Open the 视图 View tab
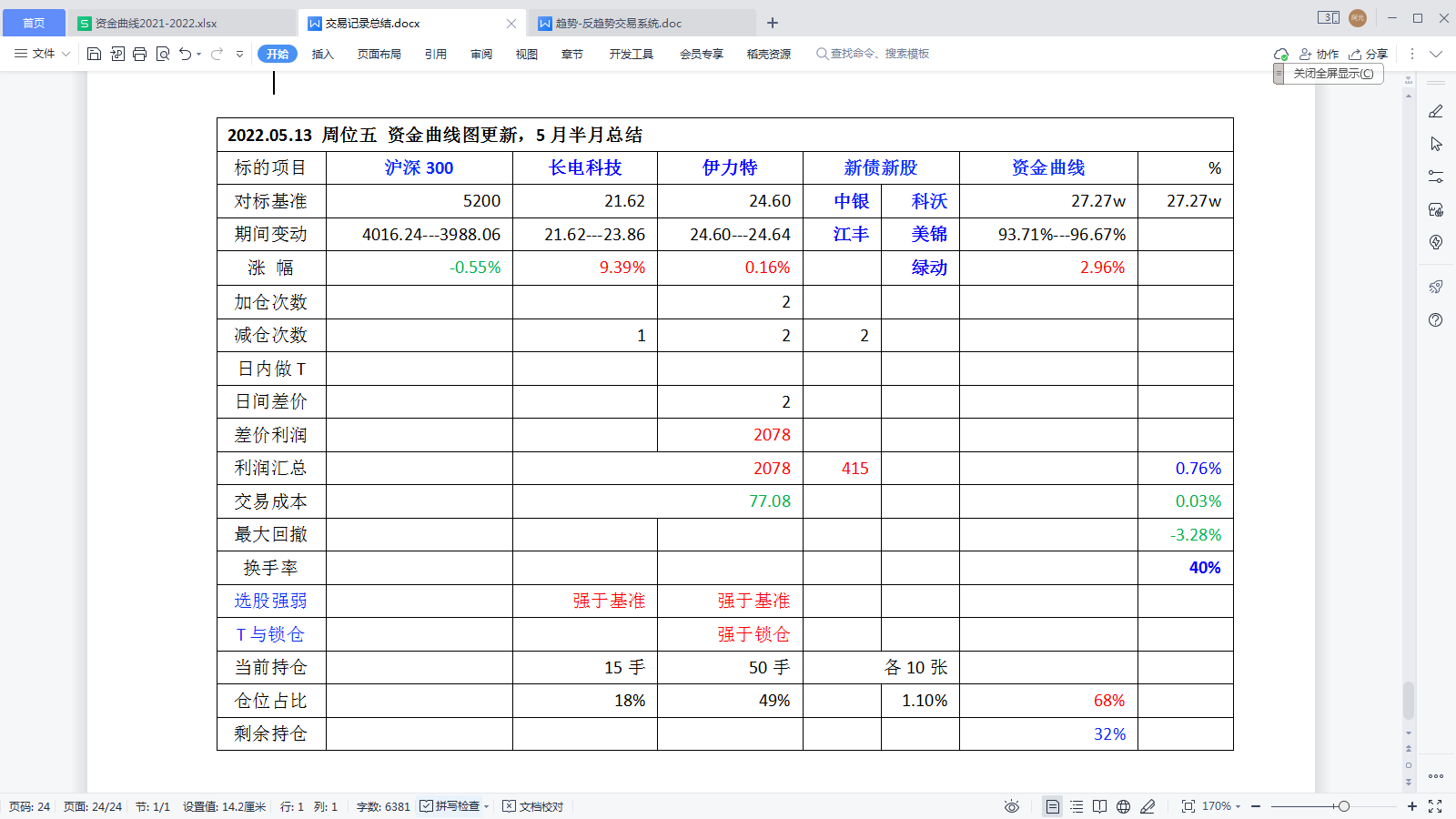Viewport: 1456px width, 819px height. point(527,54)
